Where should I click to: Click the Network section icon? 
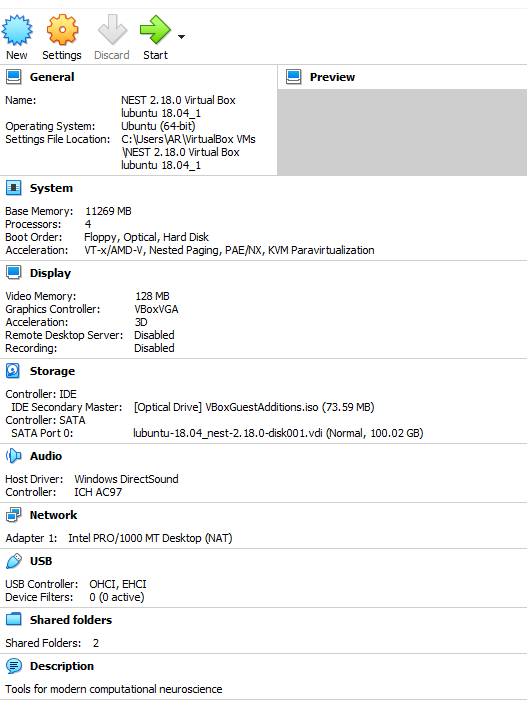click(14, 515)
